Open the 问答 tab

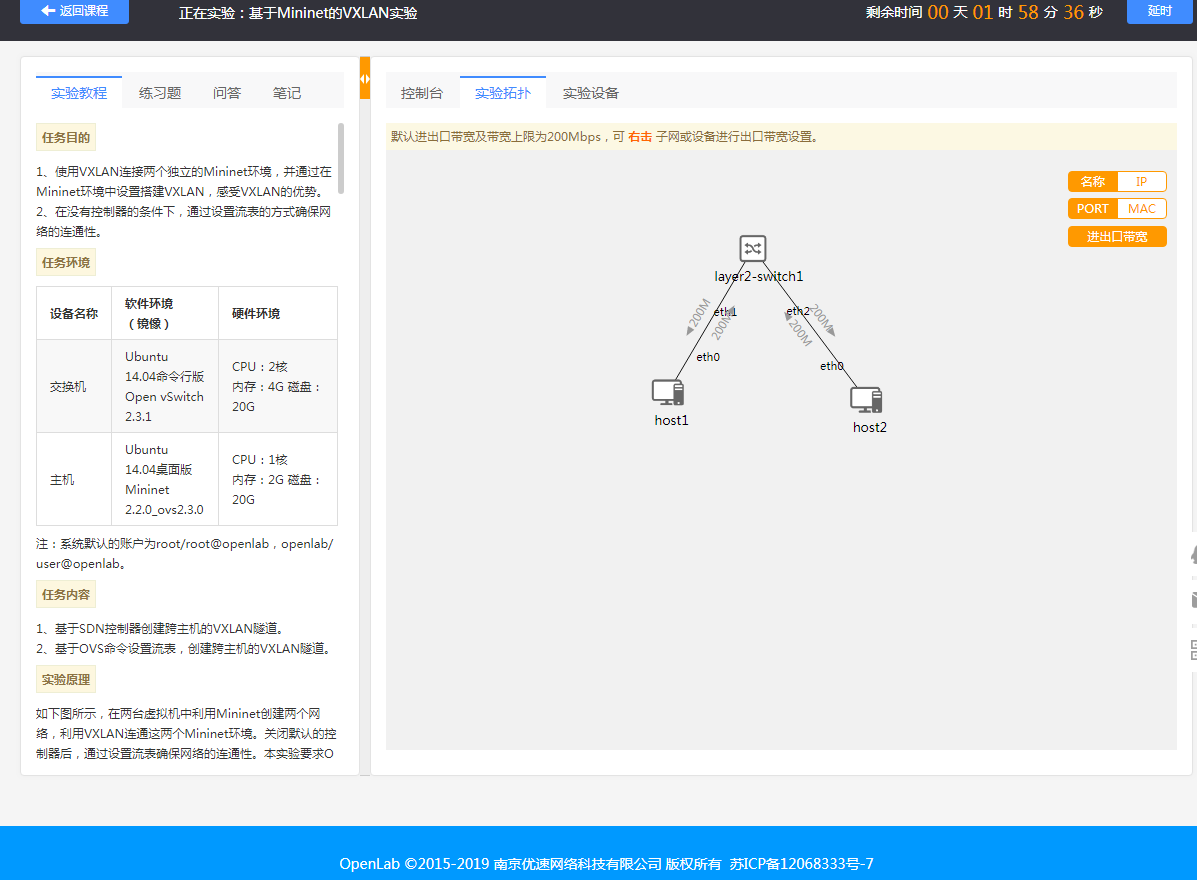point(227,93)
